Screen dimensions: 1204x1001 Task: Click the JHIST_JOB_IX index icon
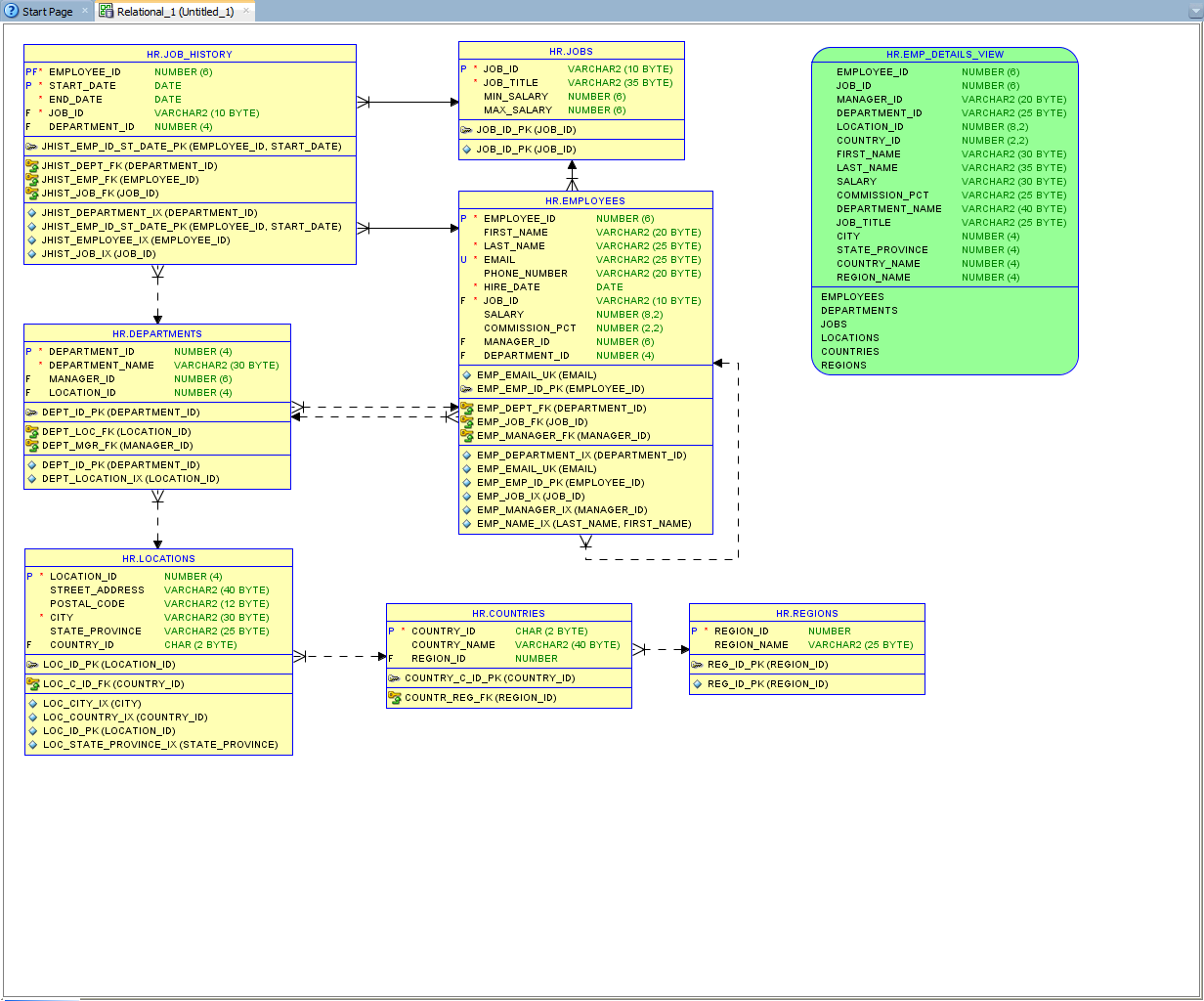tap(32, 254)
